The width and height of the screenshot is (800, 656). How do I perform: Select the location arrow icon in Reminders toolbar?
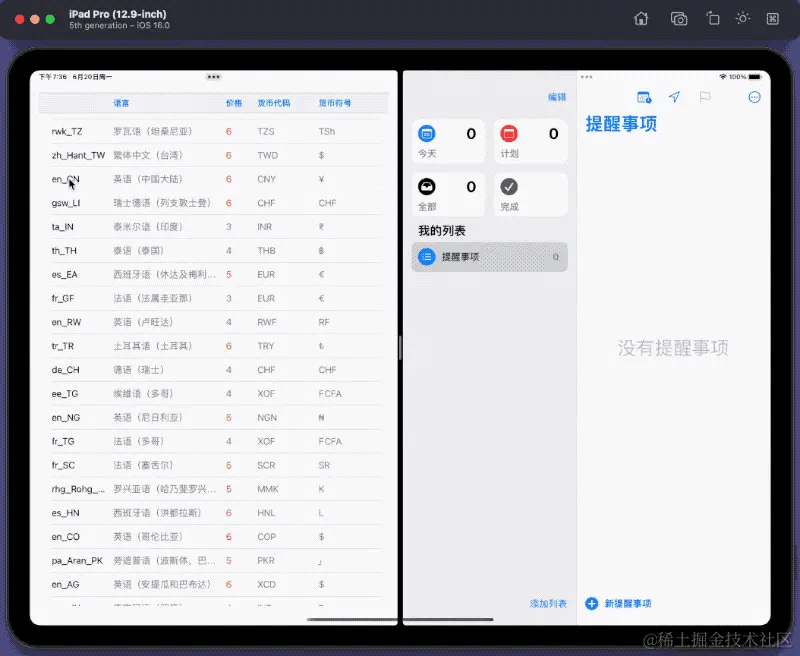coord(674,96)
